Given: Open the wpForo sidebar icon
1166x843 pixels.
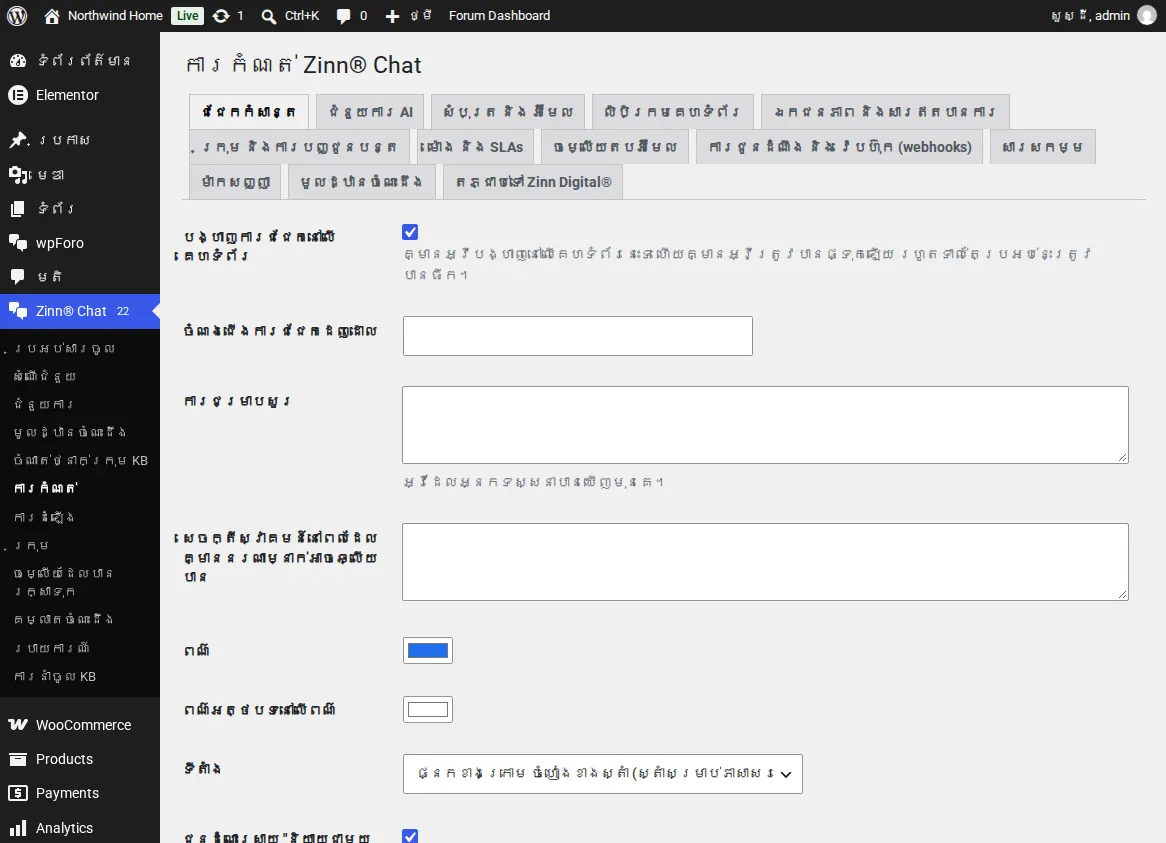Looking at the screenshot, I should point(18,242).
